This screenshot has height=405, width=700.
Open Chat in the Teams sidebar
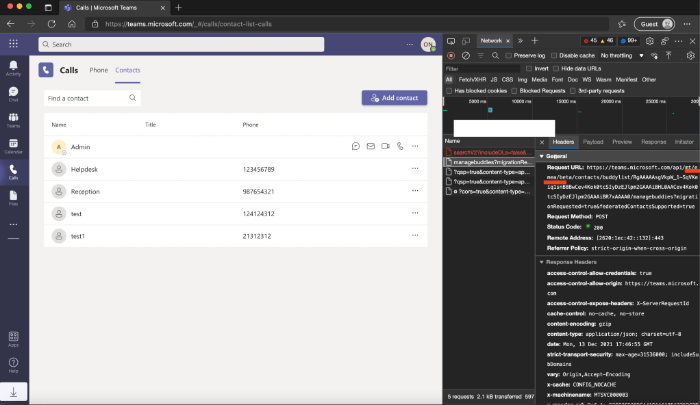[x=13, y=94]
